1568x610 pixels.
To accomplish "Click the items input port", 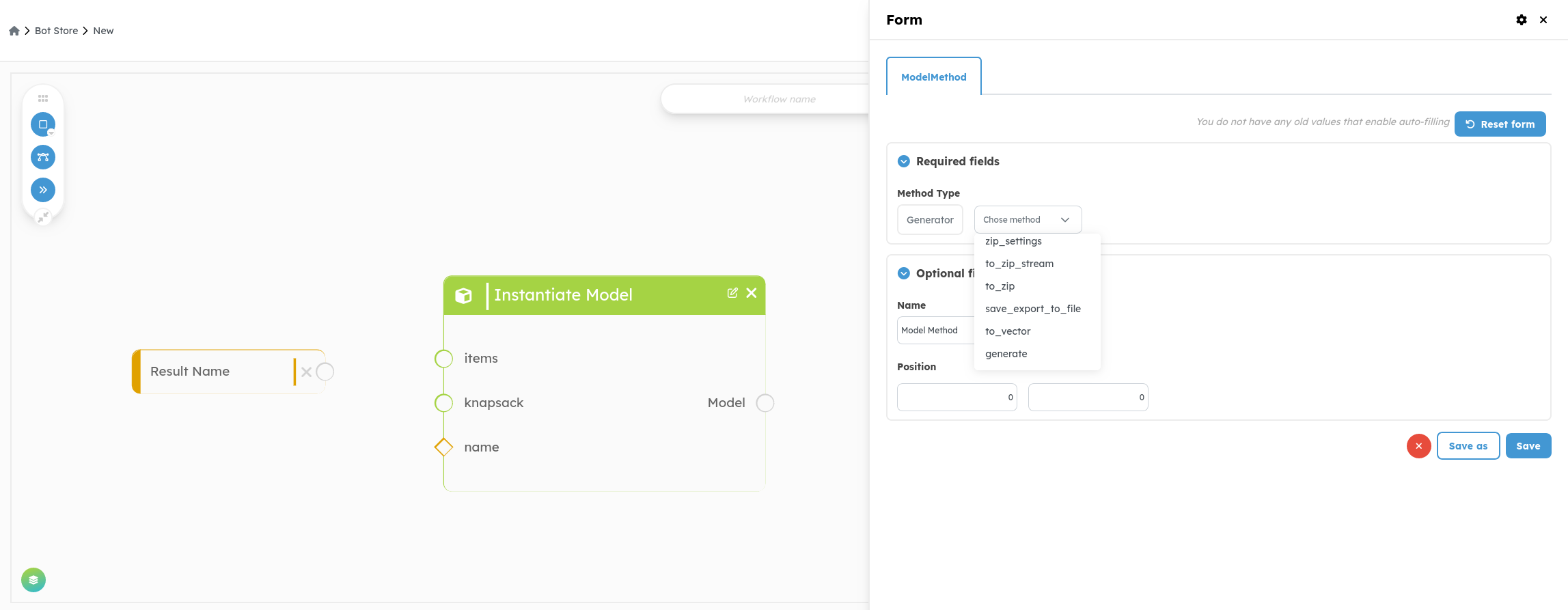I will pos(444,359).
